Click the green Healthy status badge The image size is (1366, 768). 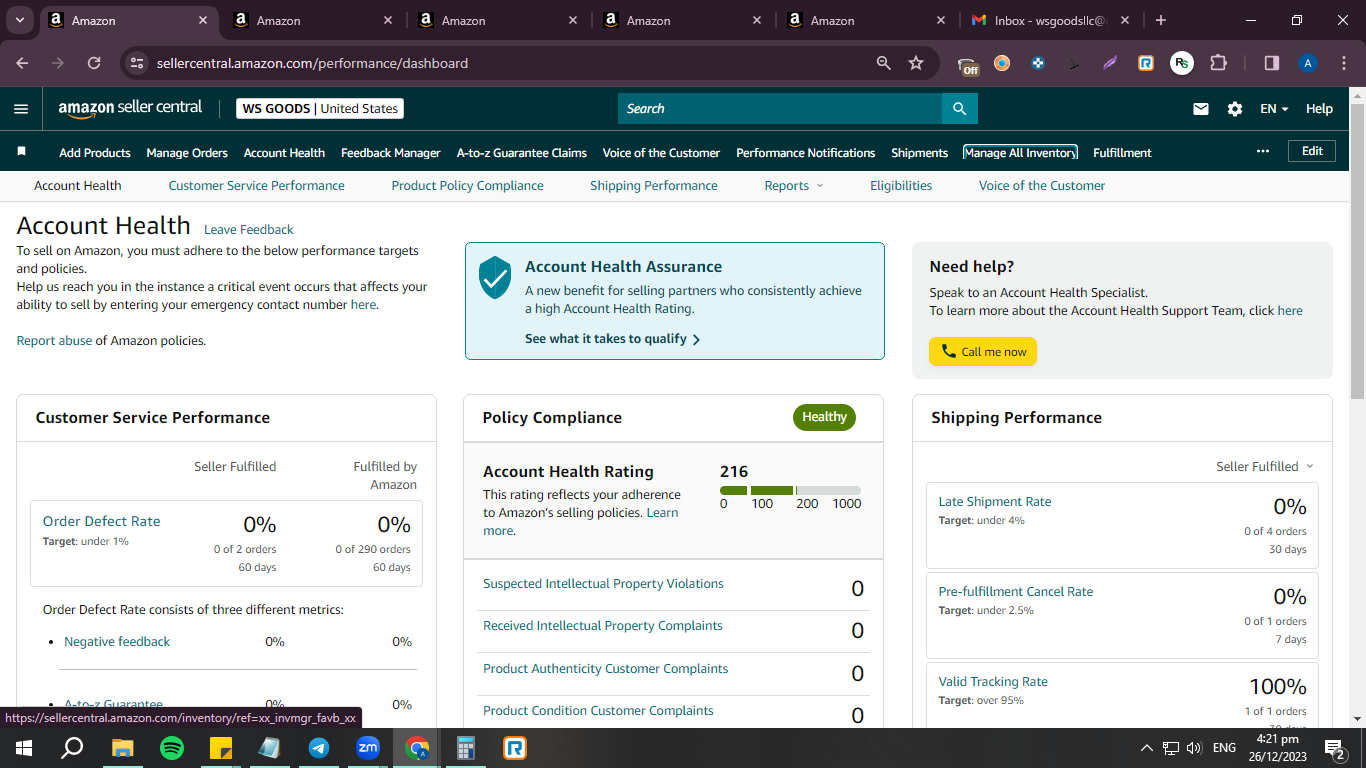(x=824, y=417)
